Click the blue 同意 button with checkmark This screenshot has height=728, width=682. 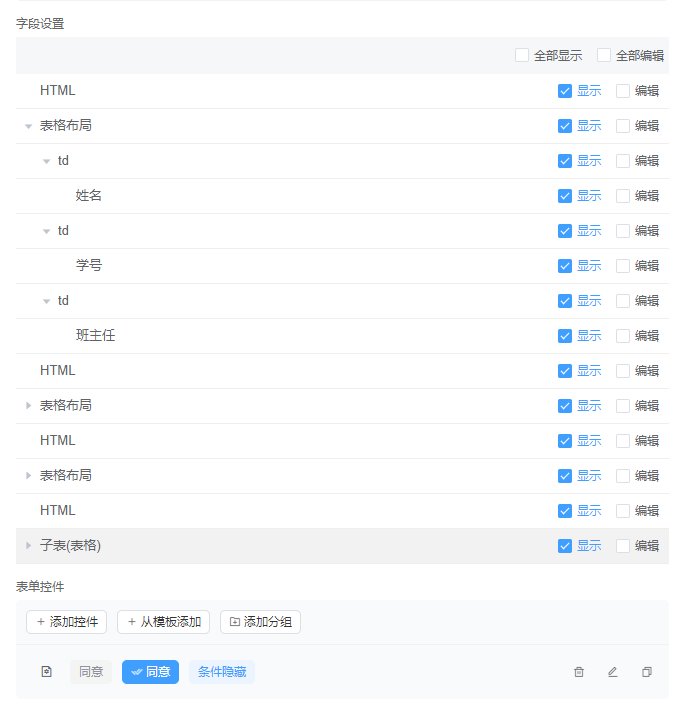coord(150,672)
